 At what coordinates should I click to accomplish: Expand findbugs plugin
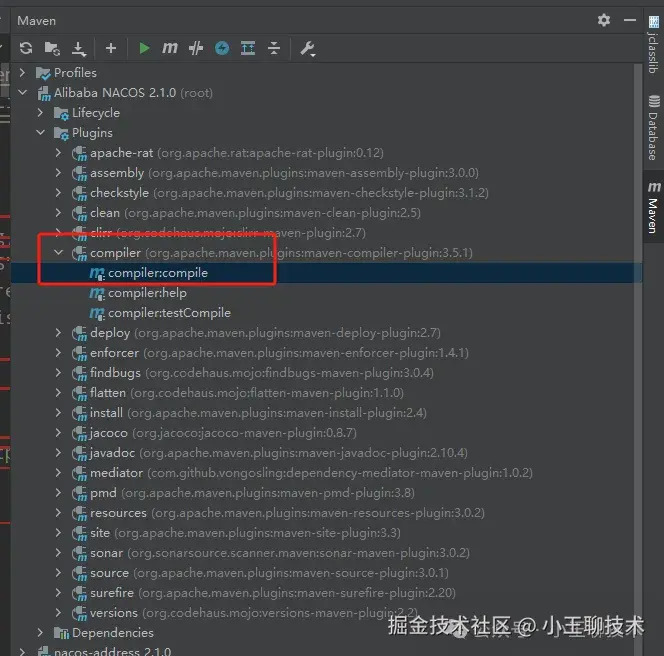pyautogui.click(x=58, y=373)
